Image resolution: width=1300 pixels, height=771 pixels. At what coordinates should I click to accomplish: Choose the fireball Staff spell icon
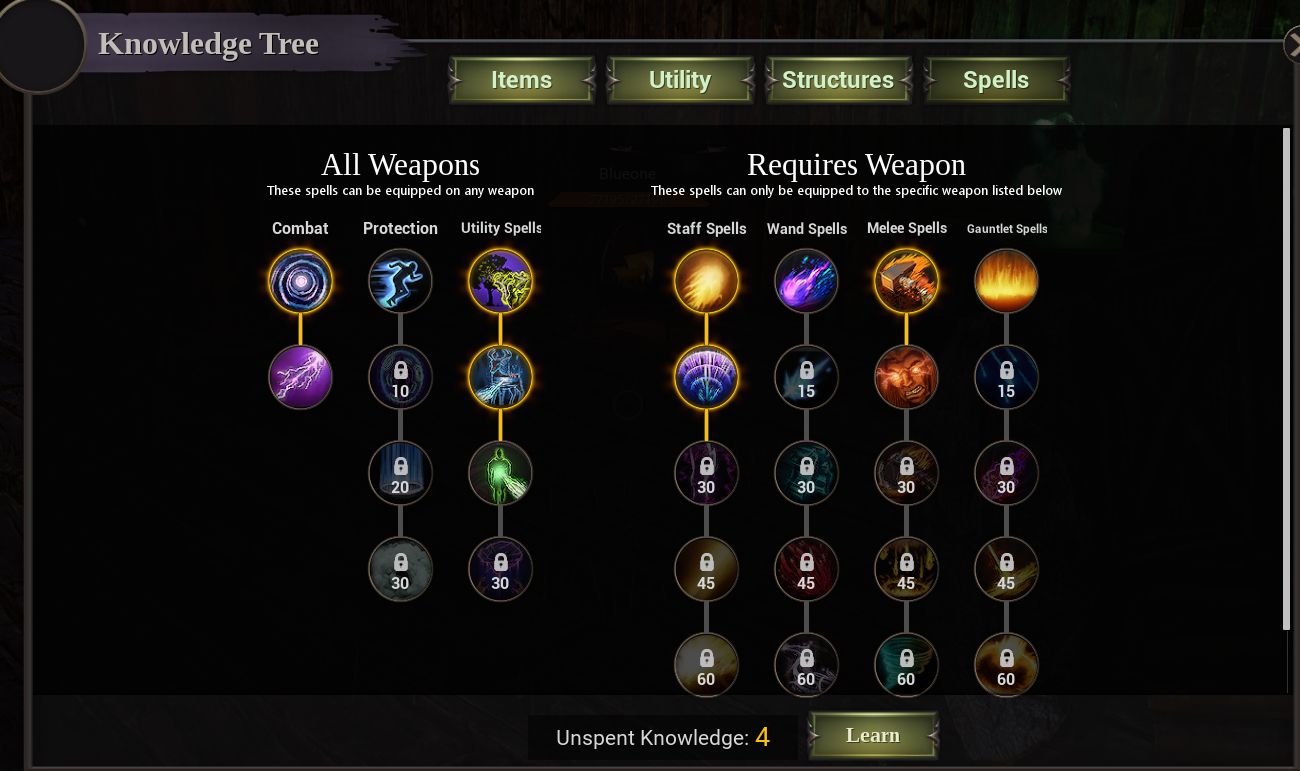tap(706, 281)
